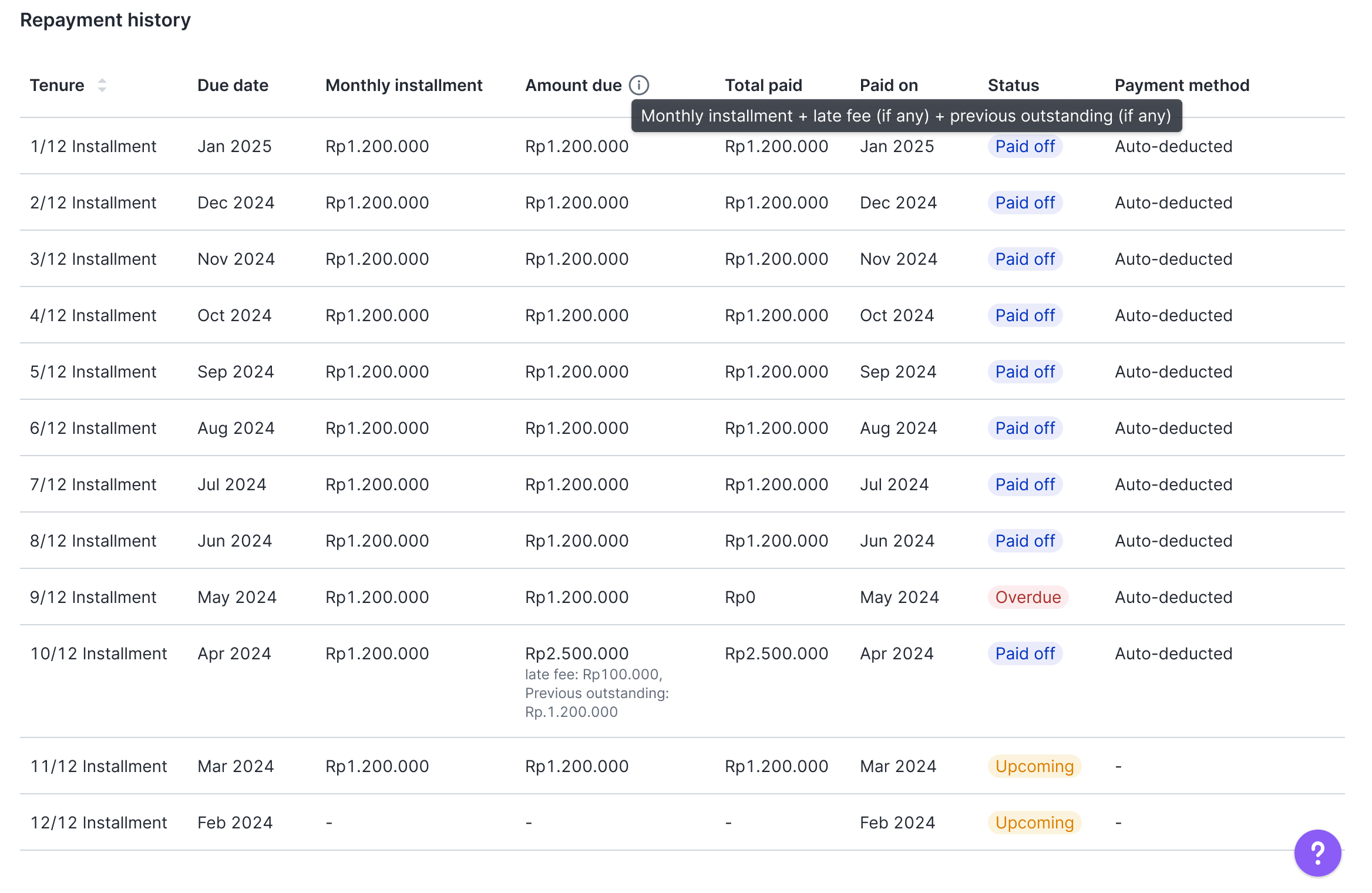Viewport: 1372px width, 893px height.
Task: Click Paid off badge for 6/12 Installment
Action: 1024,428
